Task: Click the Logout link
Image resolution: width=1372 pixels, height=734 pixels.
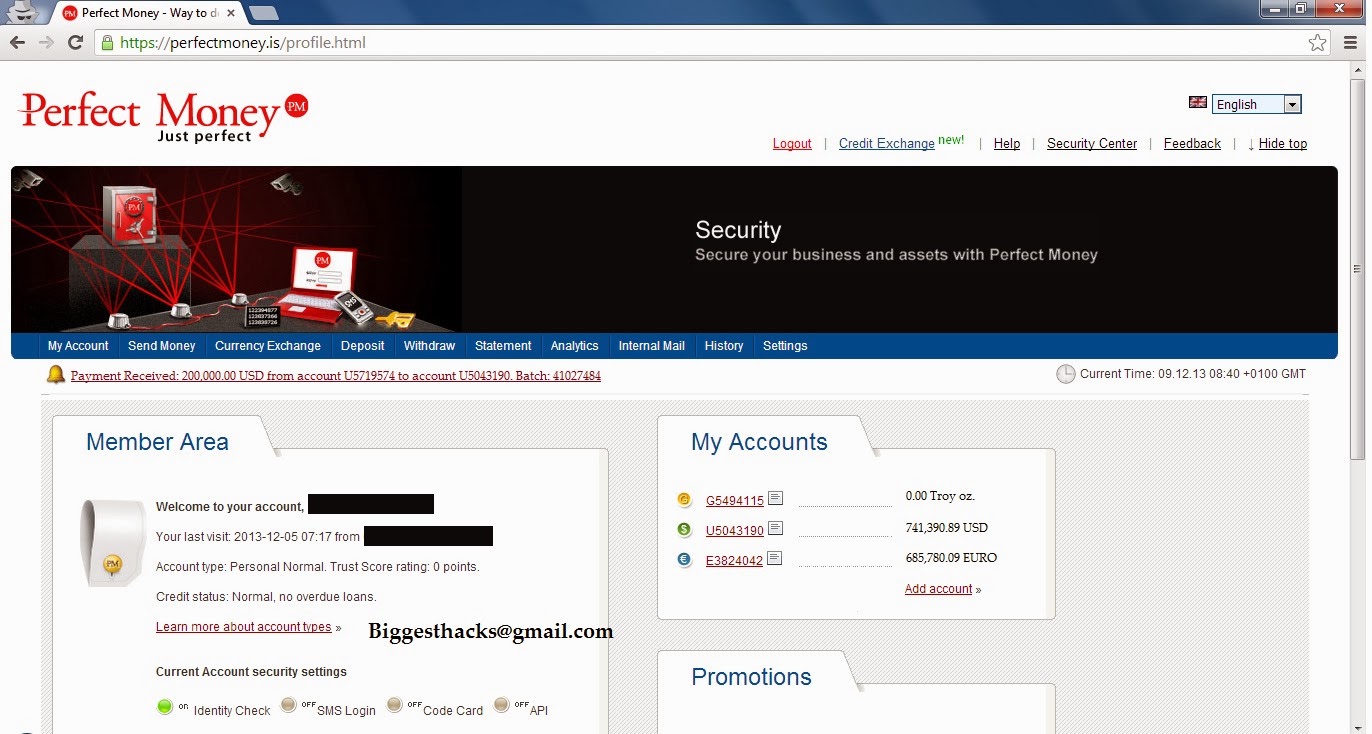Action: click(792, 144)
